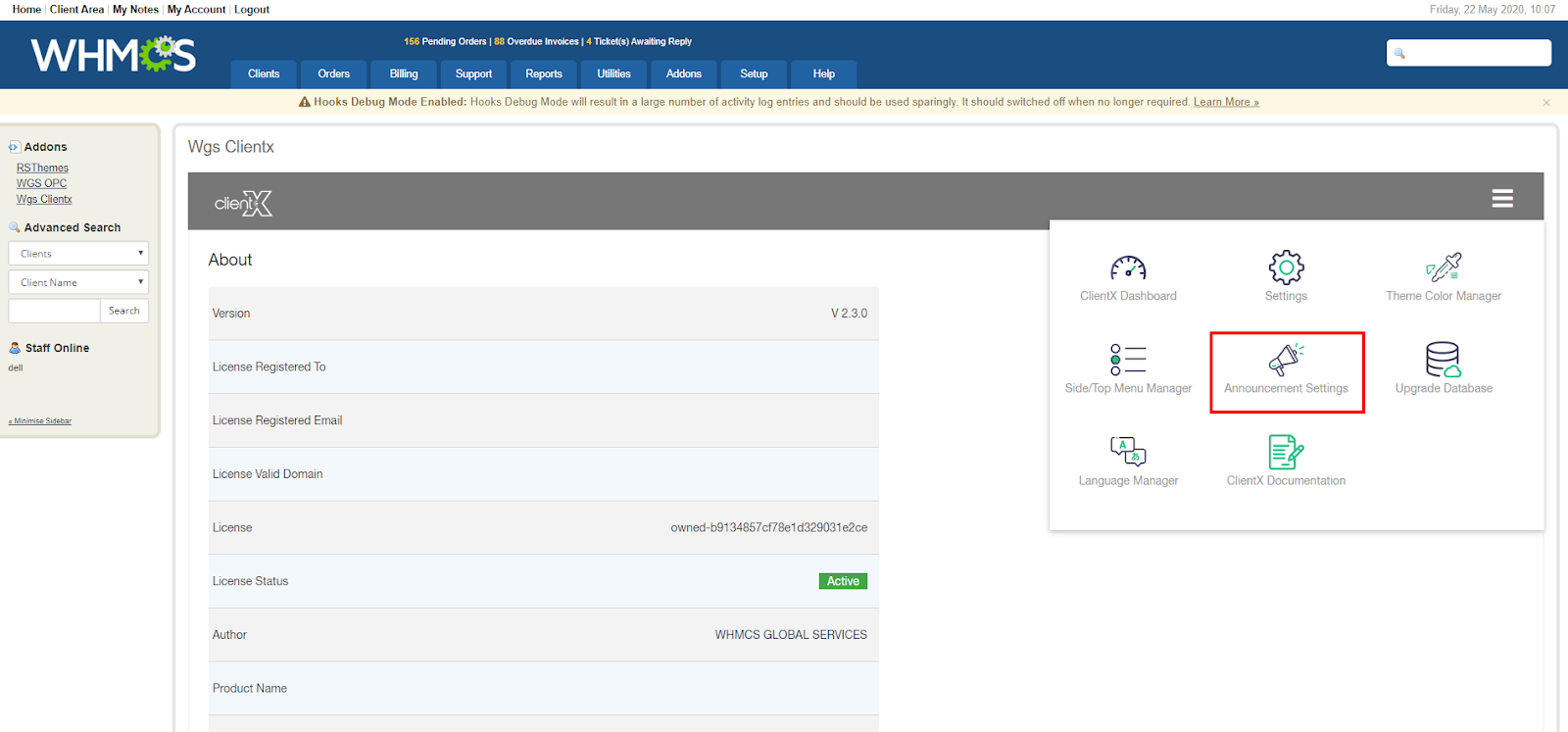The image size is (1568, 732).
Task: Open the Setup menu tab
Action: coord(754,74)
